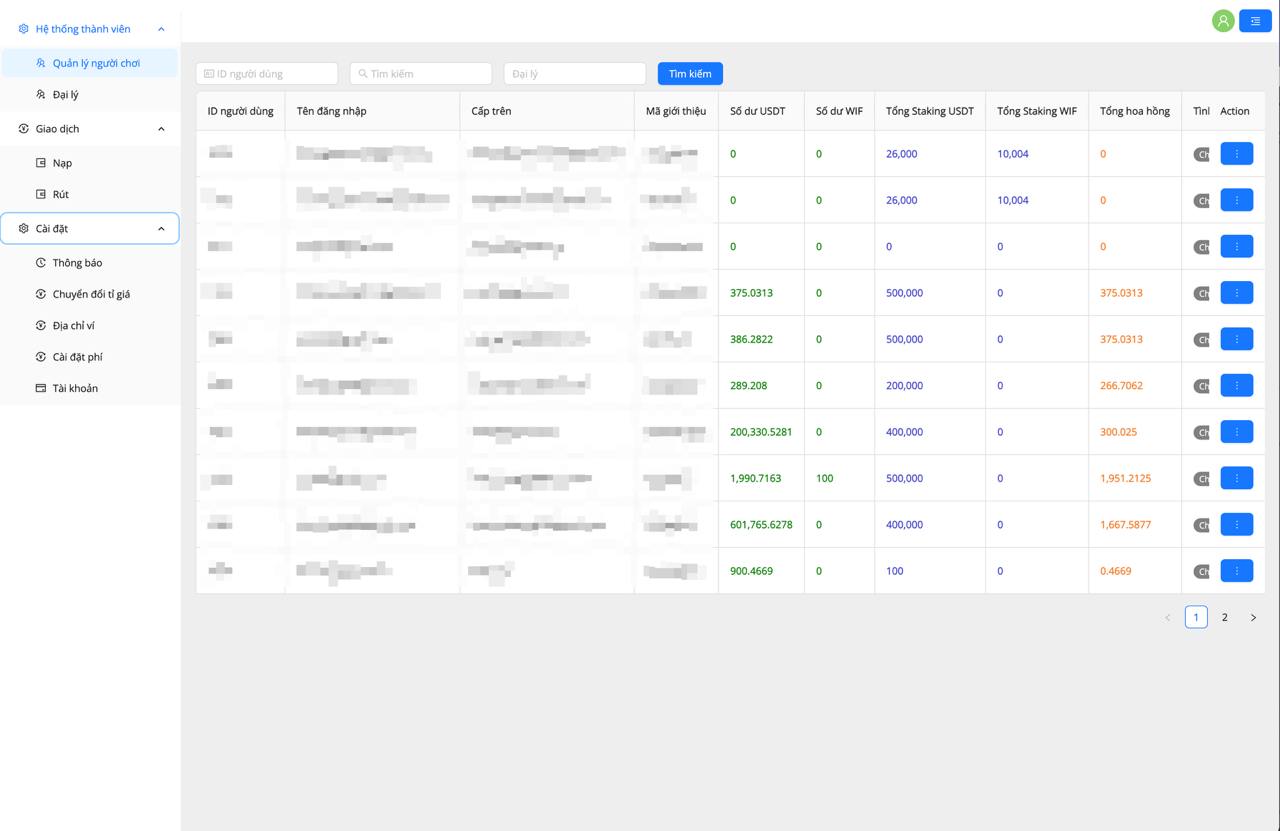1280x831 pixels.
Task: Click the clock icon next to Thông báo
Action: pos(41,263)
